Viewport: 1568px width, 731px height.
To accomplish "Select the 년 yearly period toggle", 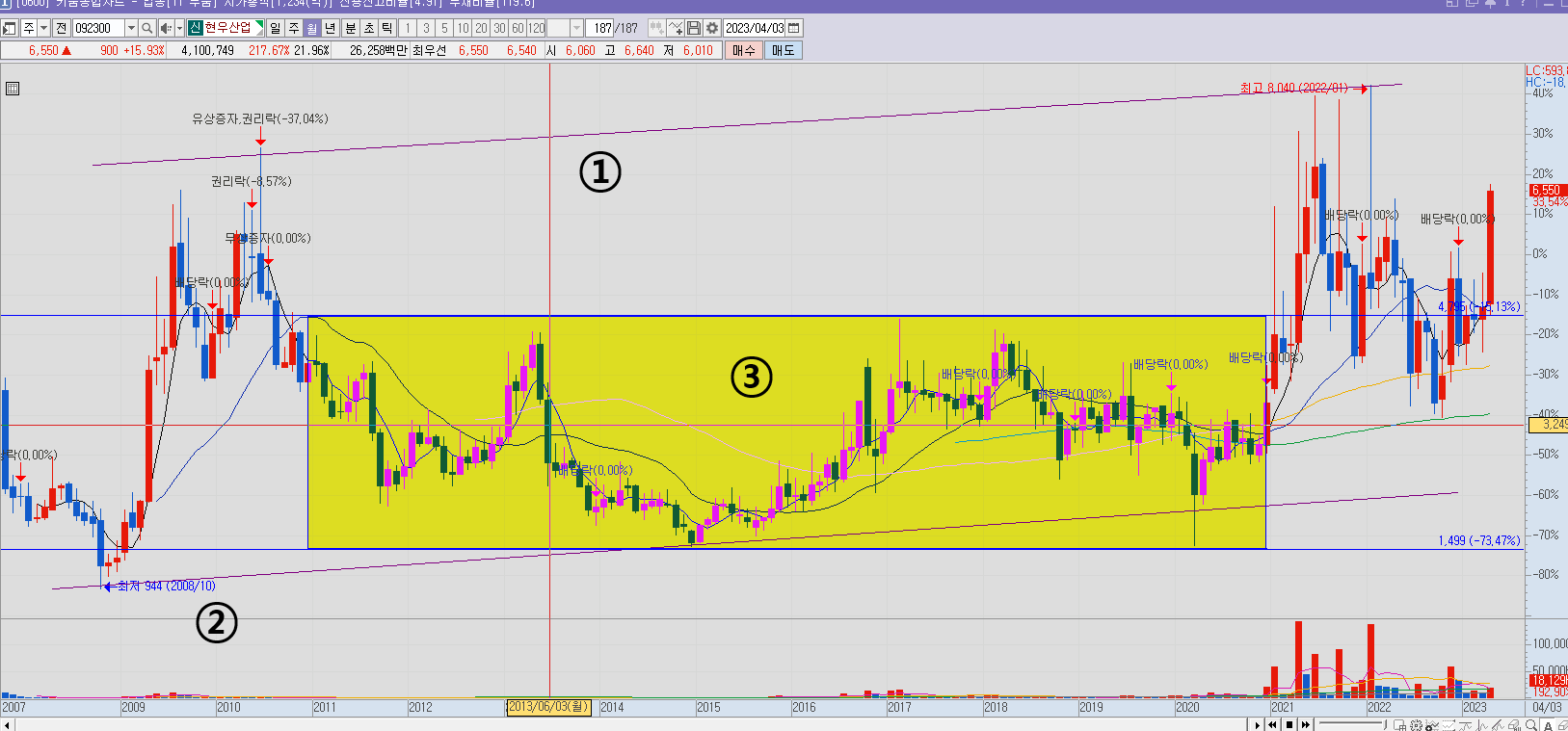I will [x=330, y=28].
